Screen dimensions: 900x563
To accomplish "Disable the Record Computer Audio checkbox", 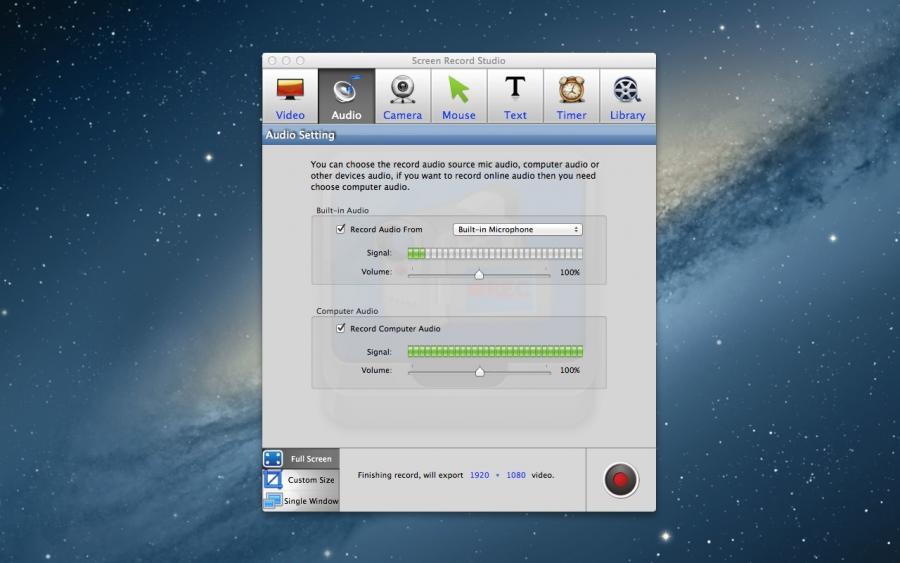I will 341,328.
